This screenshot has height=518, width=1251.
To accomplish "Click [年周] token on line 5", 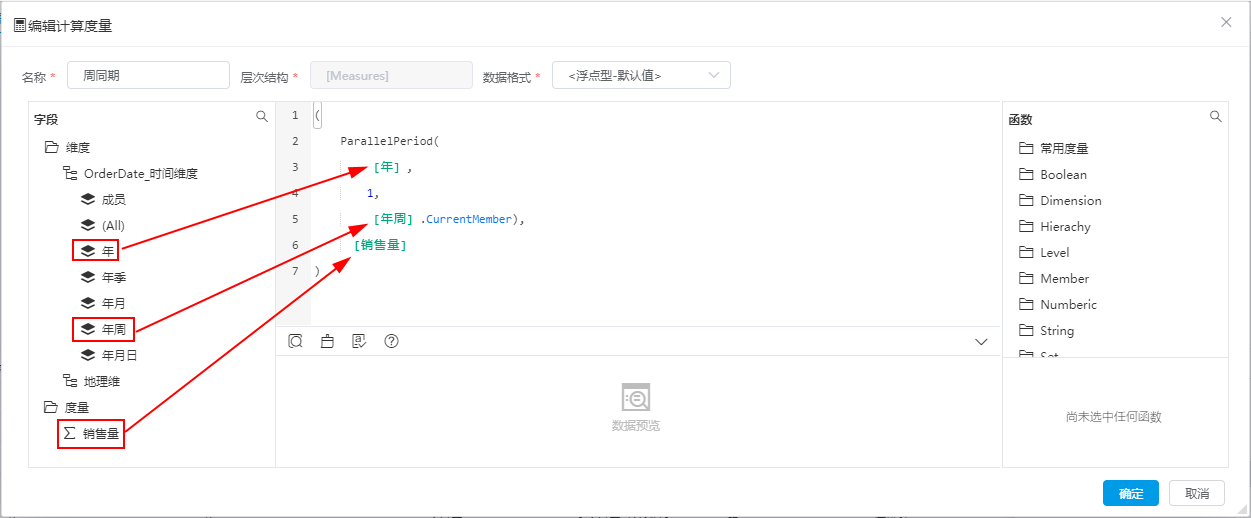I will click(393, 219).
